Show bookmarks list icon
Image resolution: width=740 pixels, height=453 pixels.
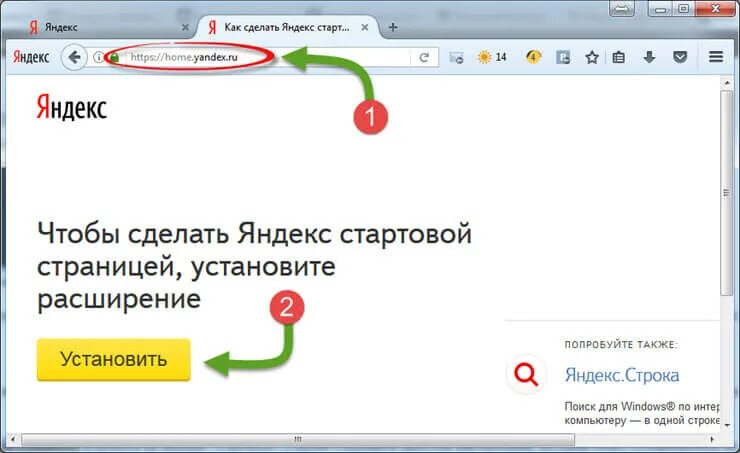[619, 58]
